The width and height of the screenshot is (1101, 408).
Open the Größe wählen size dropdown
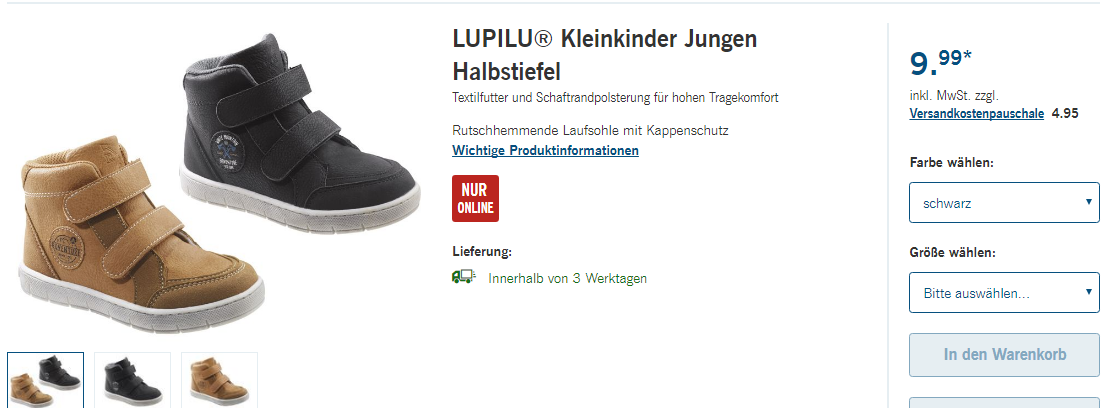(1004, 292)
